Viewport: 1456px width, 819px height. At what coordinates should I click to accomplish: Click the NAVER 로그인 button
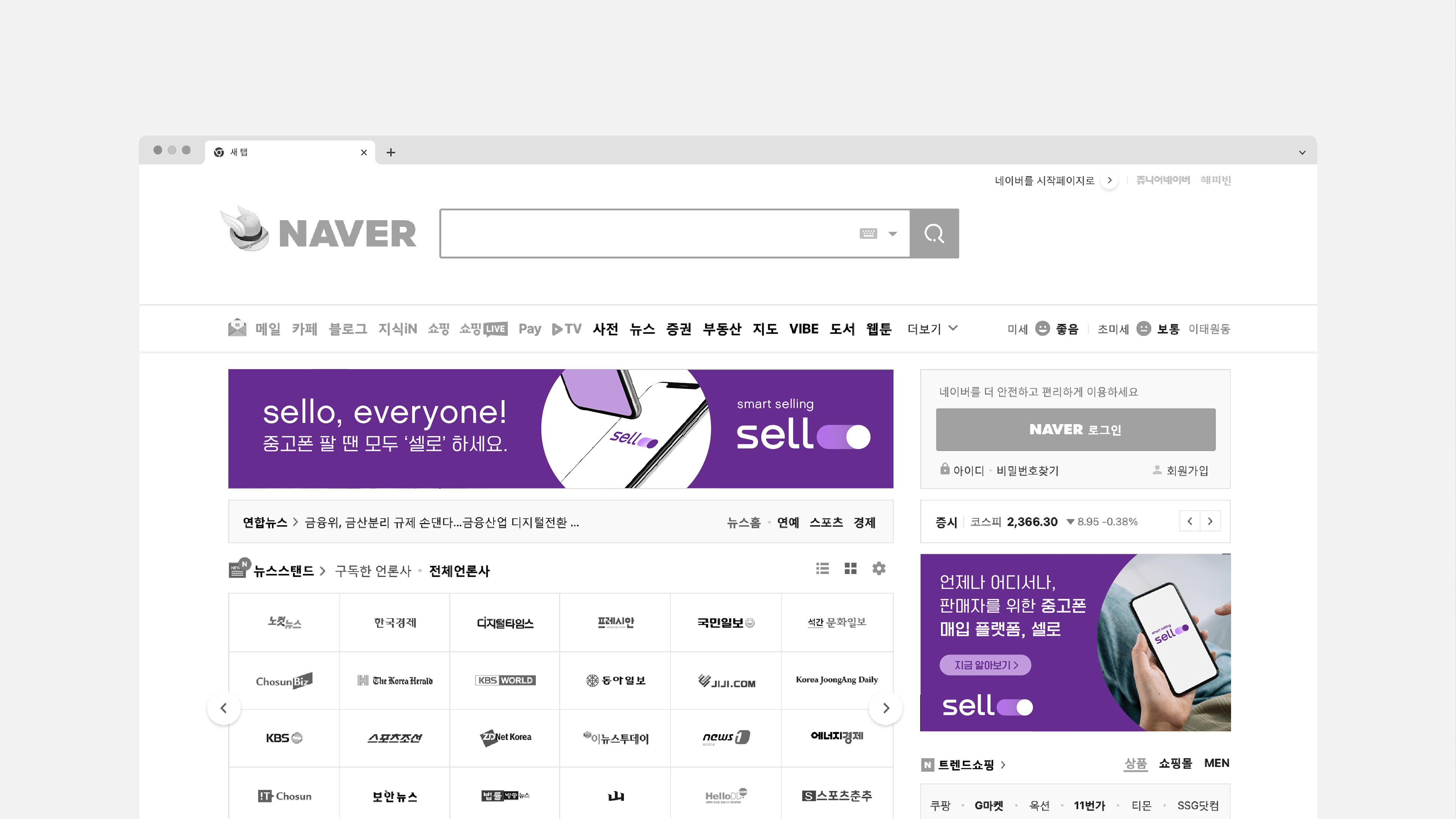point(1076,430)
